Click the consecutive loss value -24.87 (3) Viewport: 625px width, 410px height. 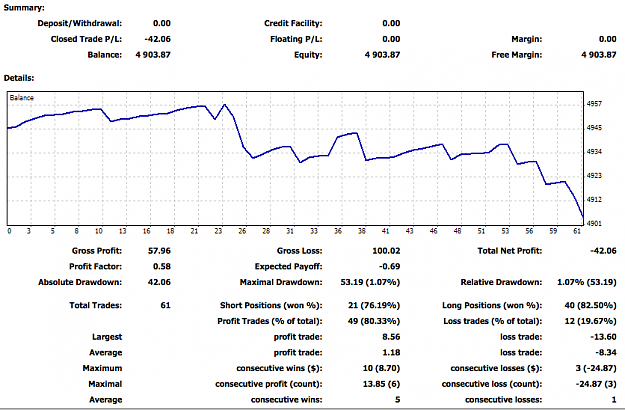(x=596, y=384)
